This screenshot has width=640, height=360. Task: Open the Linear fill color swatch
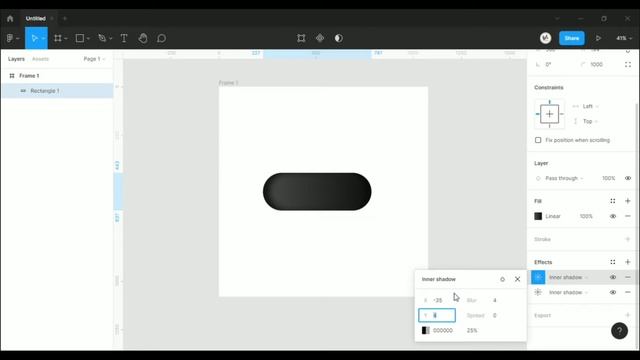click(538, 216)
